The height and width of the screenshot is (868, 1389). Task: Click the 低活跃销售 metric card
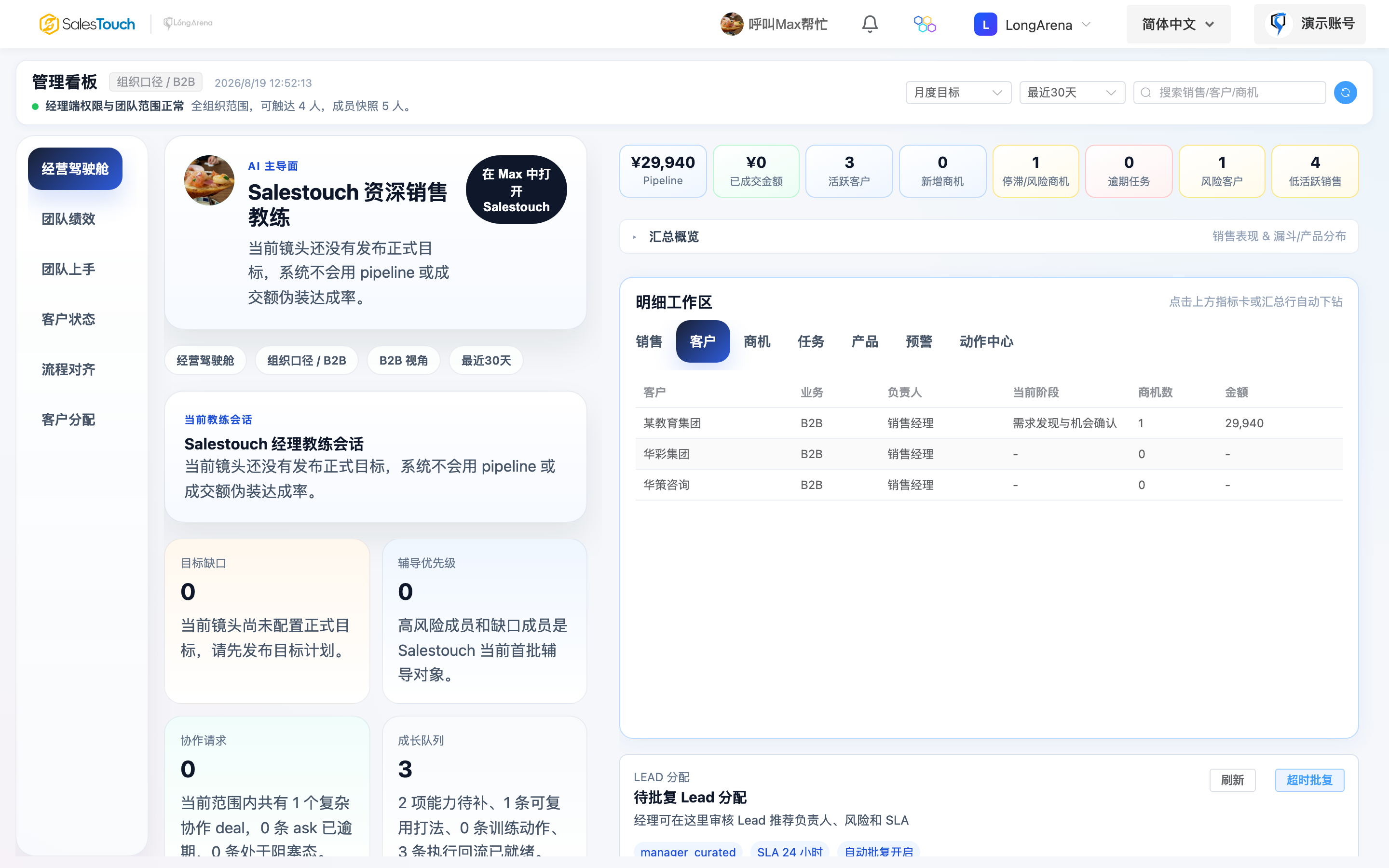(x=1315, y=171)
